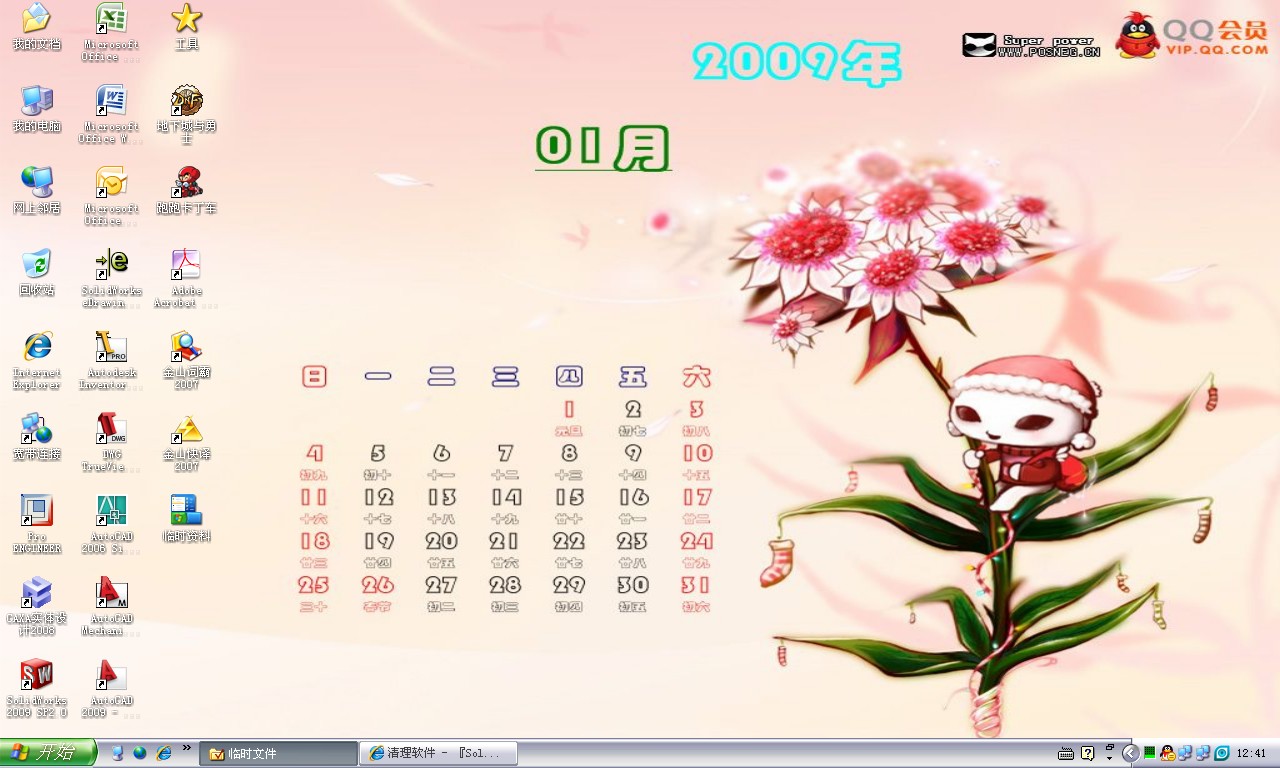The width and height of the screenshot is (1280, 768).
Task: Open the QQ penguin tray icon
Action: (1167, 753)
